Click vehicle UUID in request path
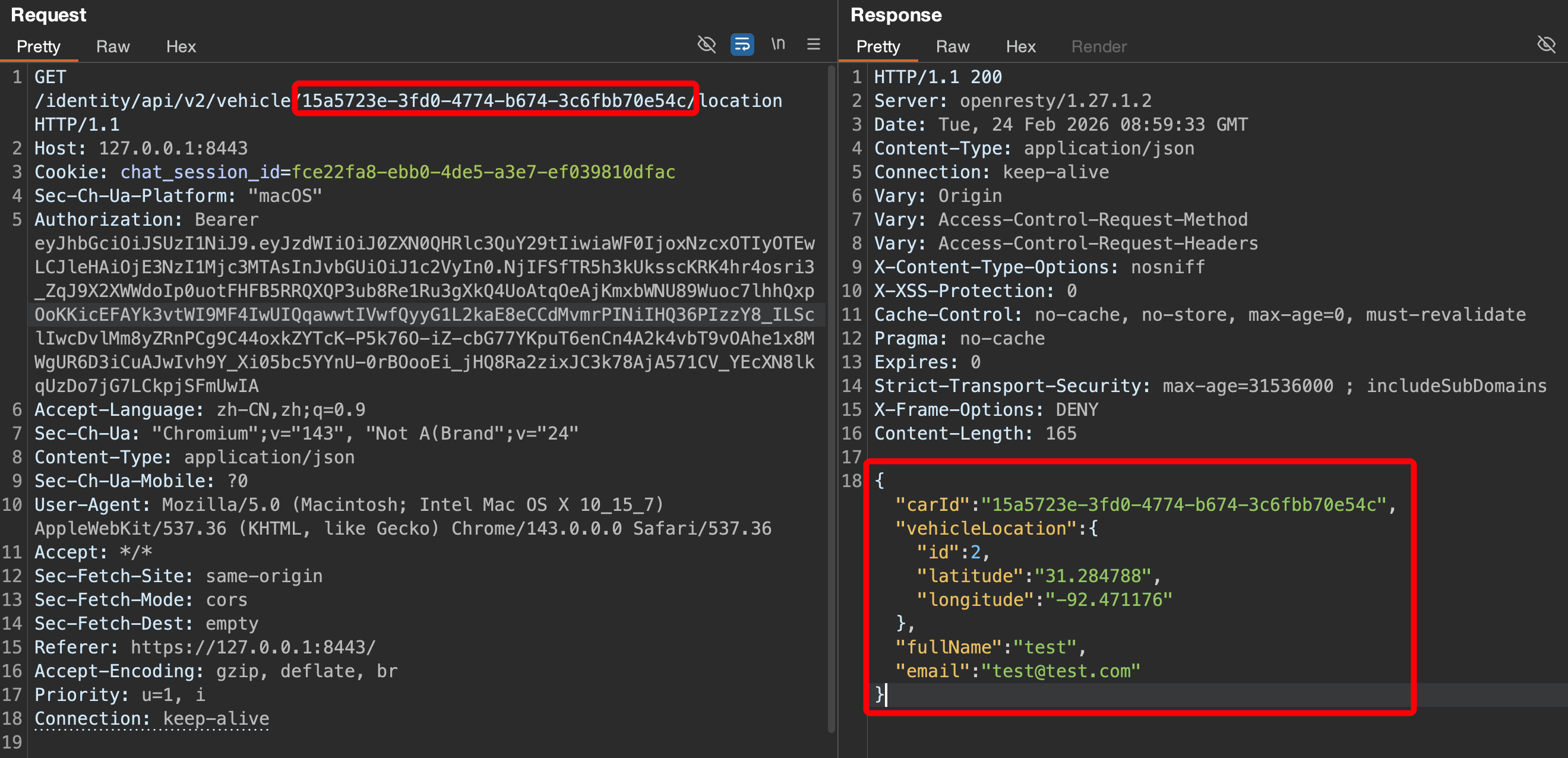The width and height of the screenshot is (1568, 758). tap(494, 100)
